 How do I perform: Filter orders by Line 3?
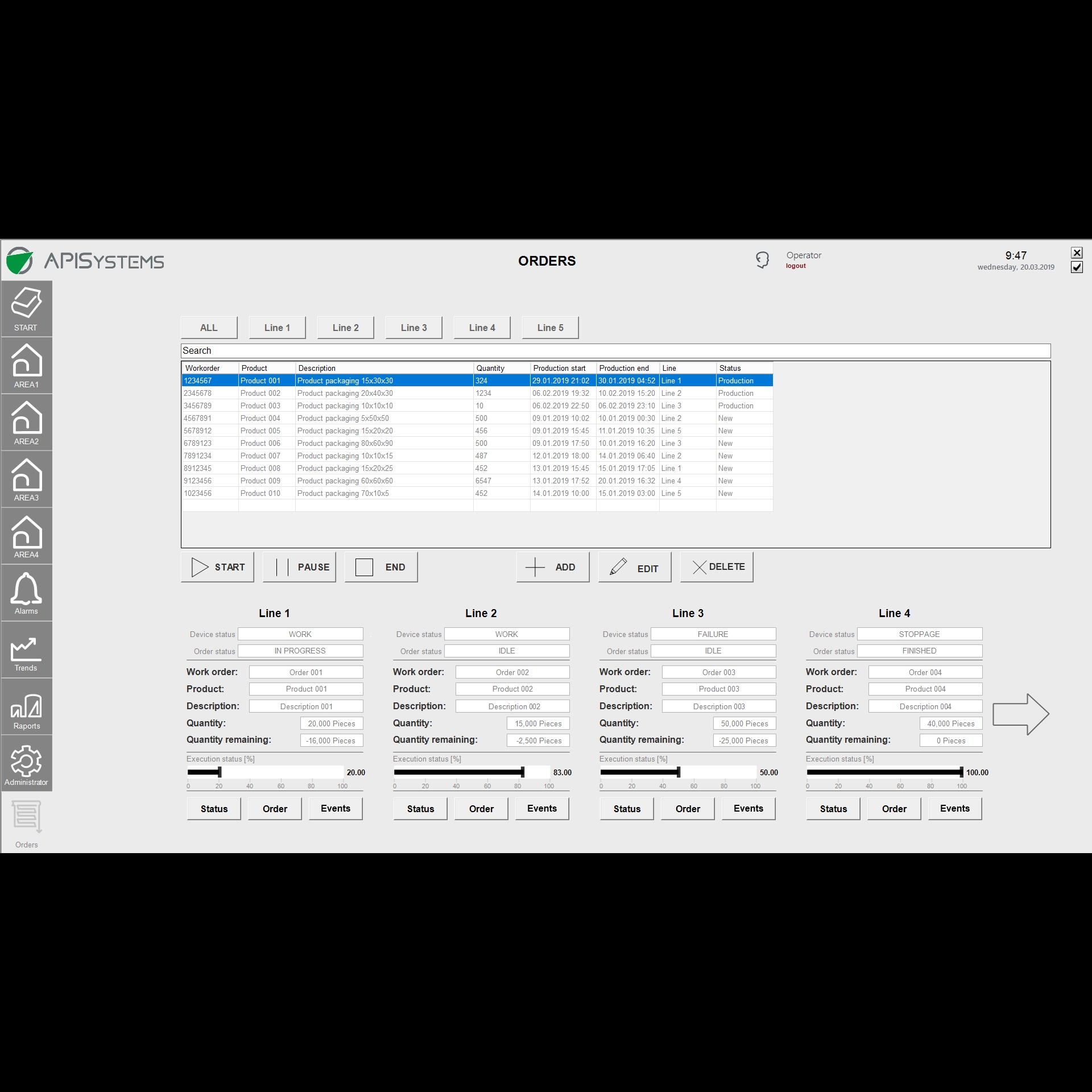pos(413,327)
